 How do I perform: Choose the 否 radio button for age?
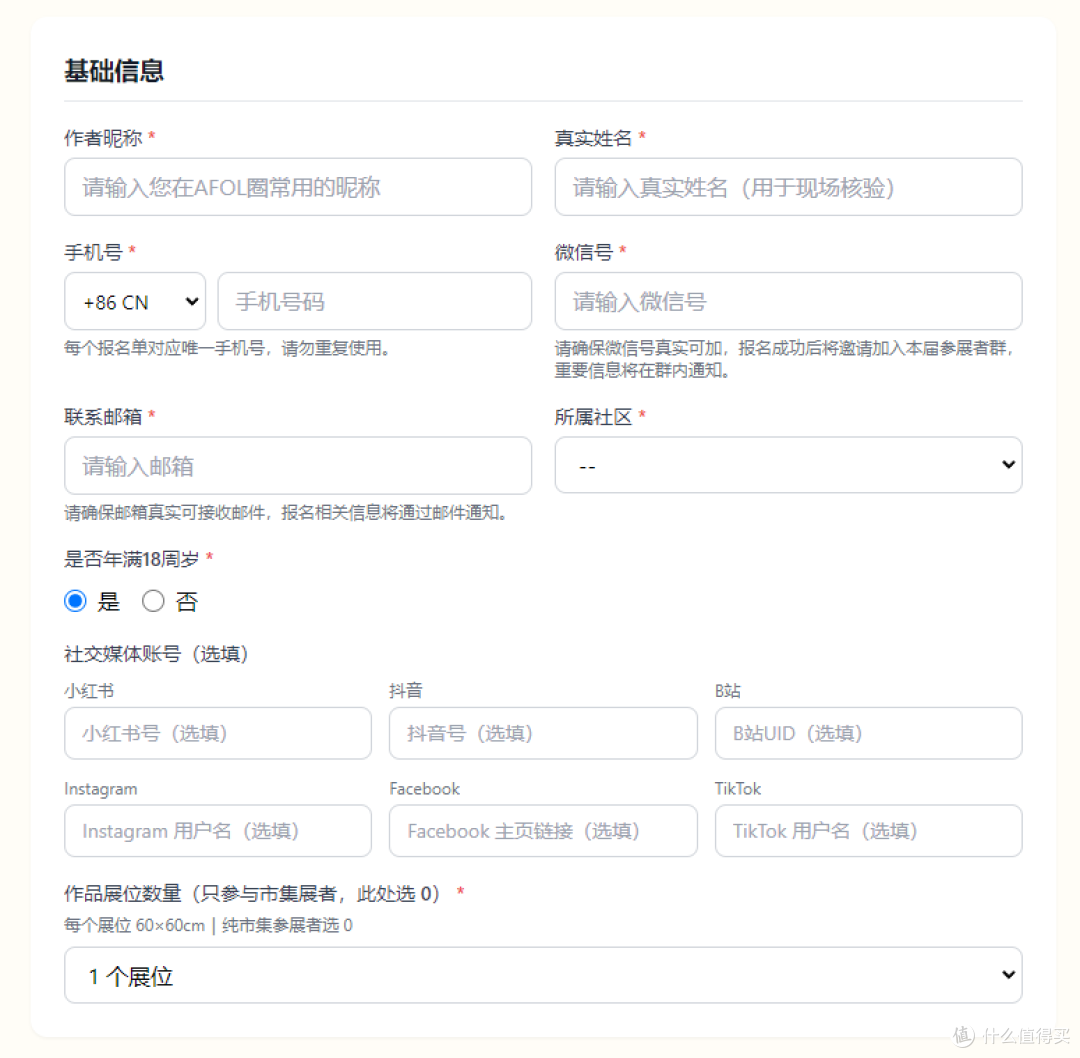pos(153,601)
